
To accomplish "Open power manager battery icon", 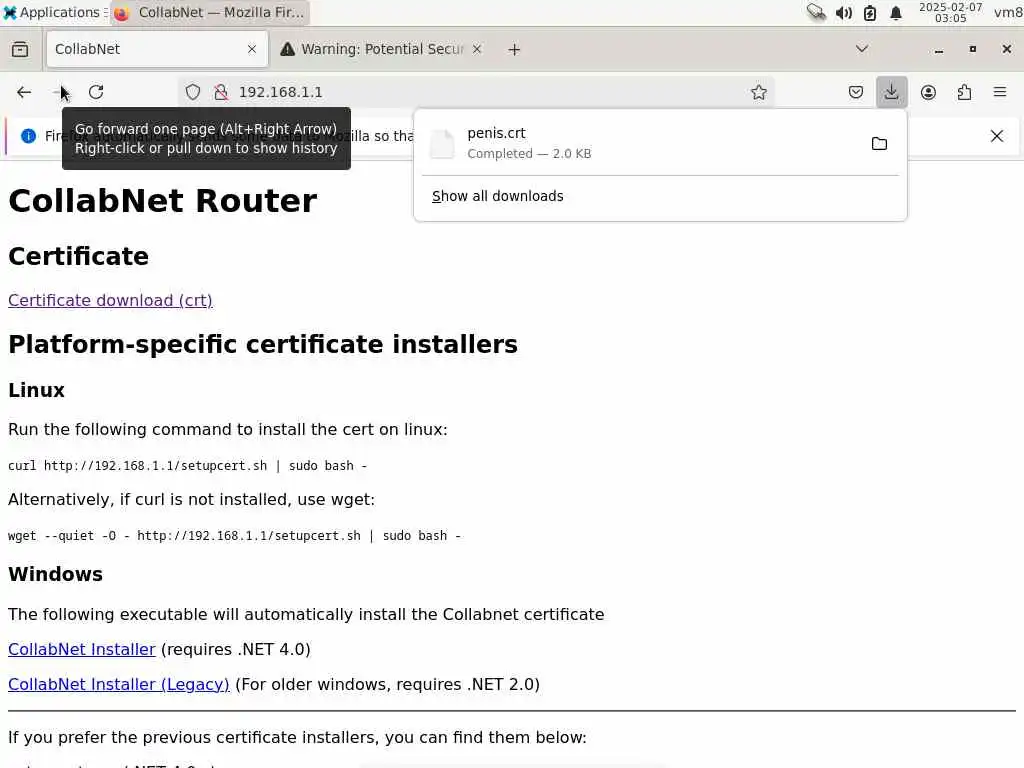I will coord(870,12).
